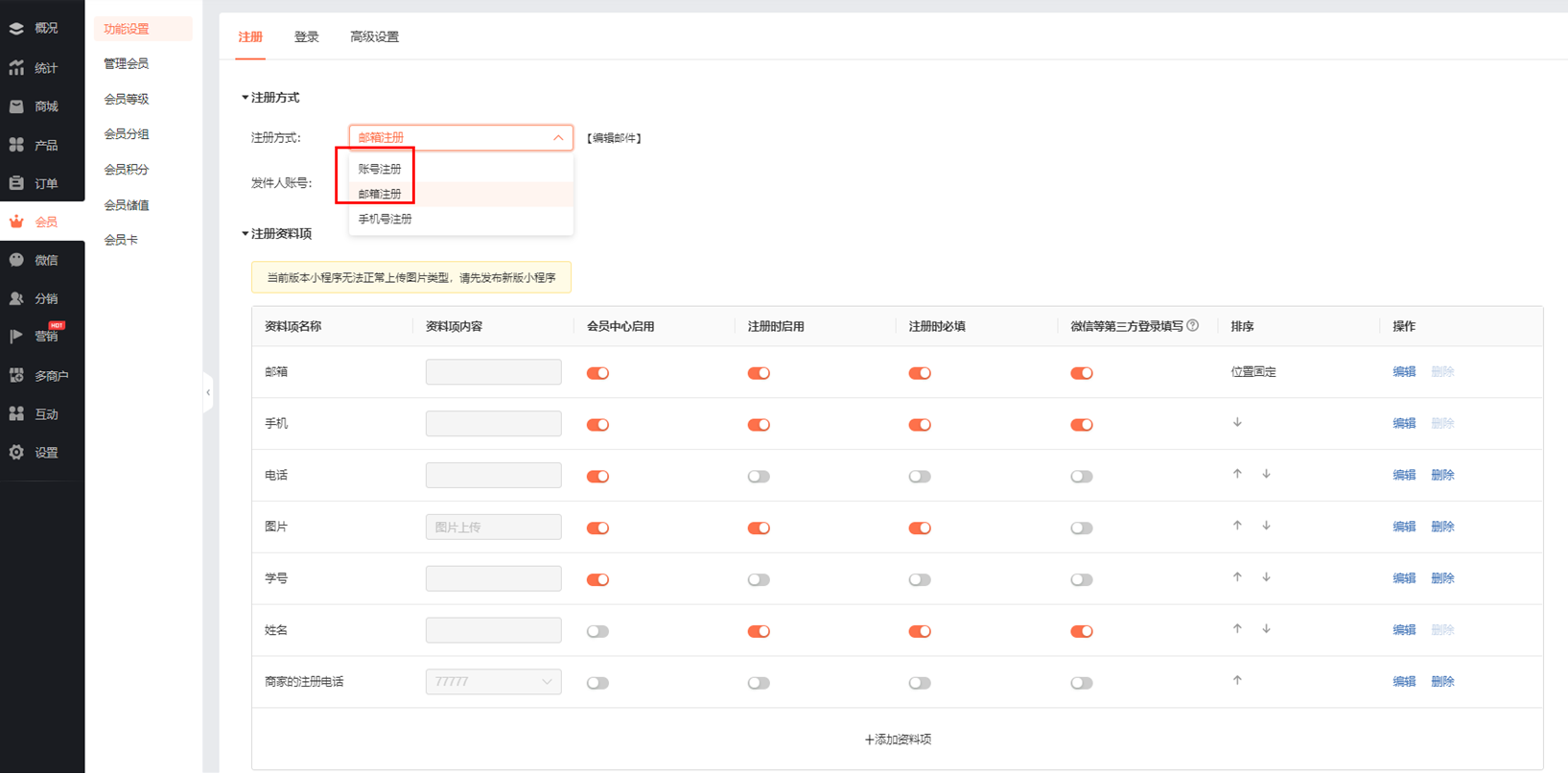Collapse the 注册资料项 section
Image resolution: width=1568 pixels, height=774 pixels.
point(246,234)
